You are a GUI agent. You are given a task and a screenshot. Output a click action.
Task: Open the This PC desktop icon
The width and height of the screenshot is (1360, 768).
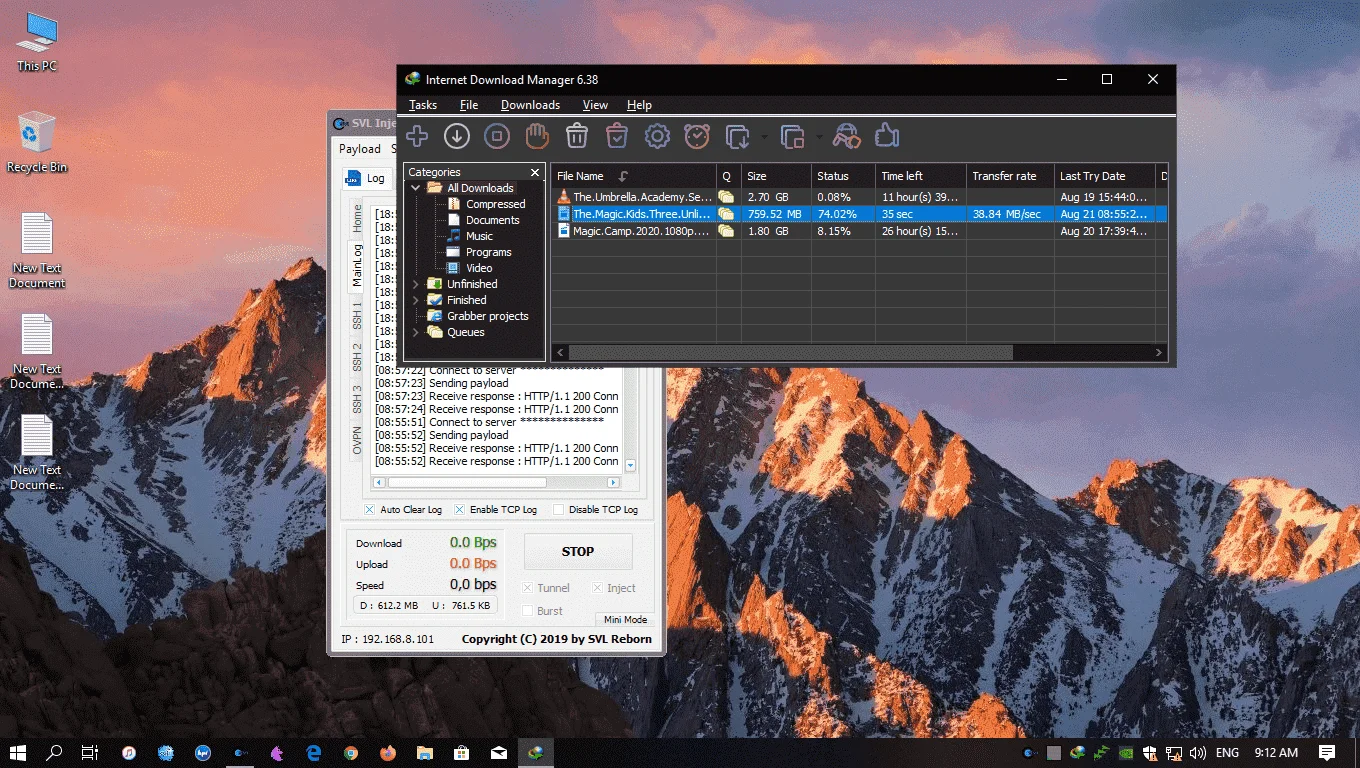pos(37,41)
